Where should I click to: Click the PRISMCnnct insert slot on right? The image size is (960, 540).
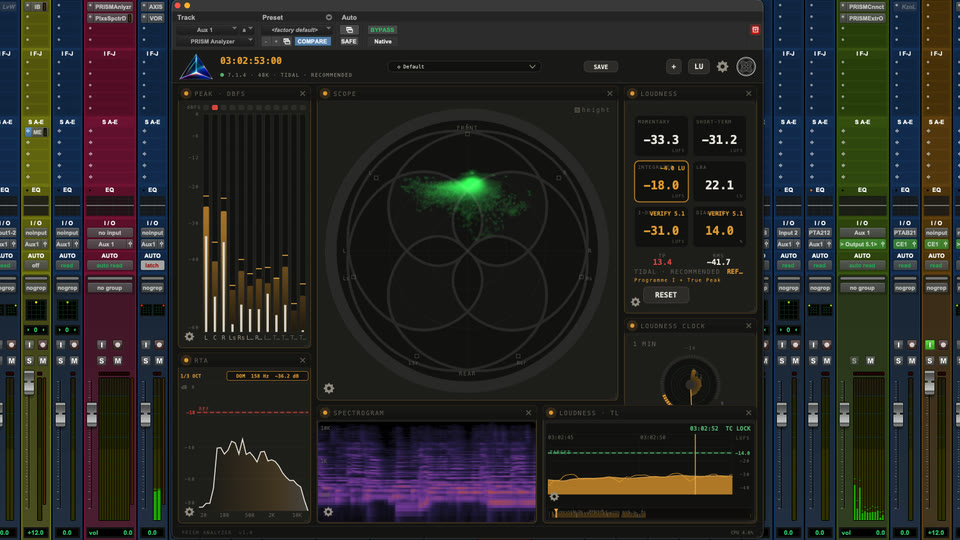[862, 7]
